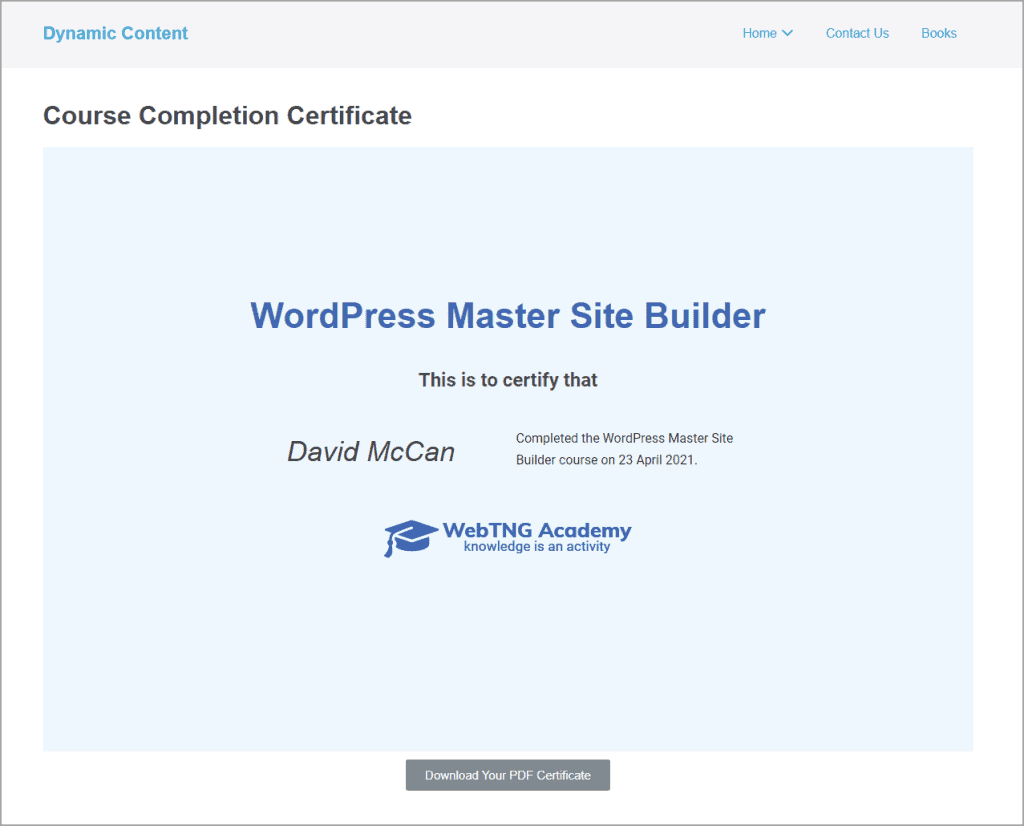Select the Home navigation link

tap(758, 33)
